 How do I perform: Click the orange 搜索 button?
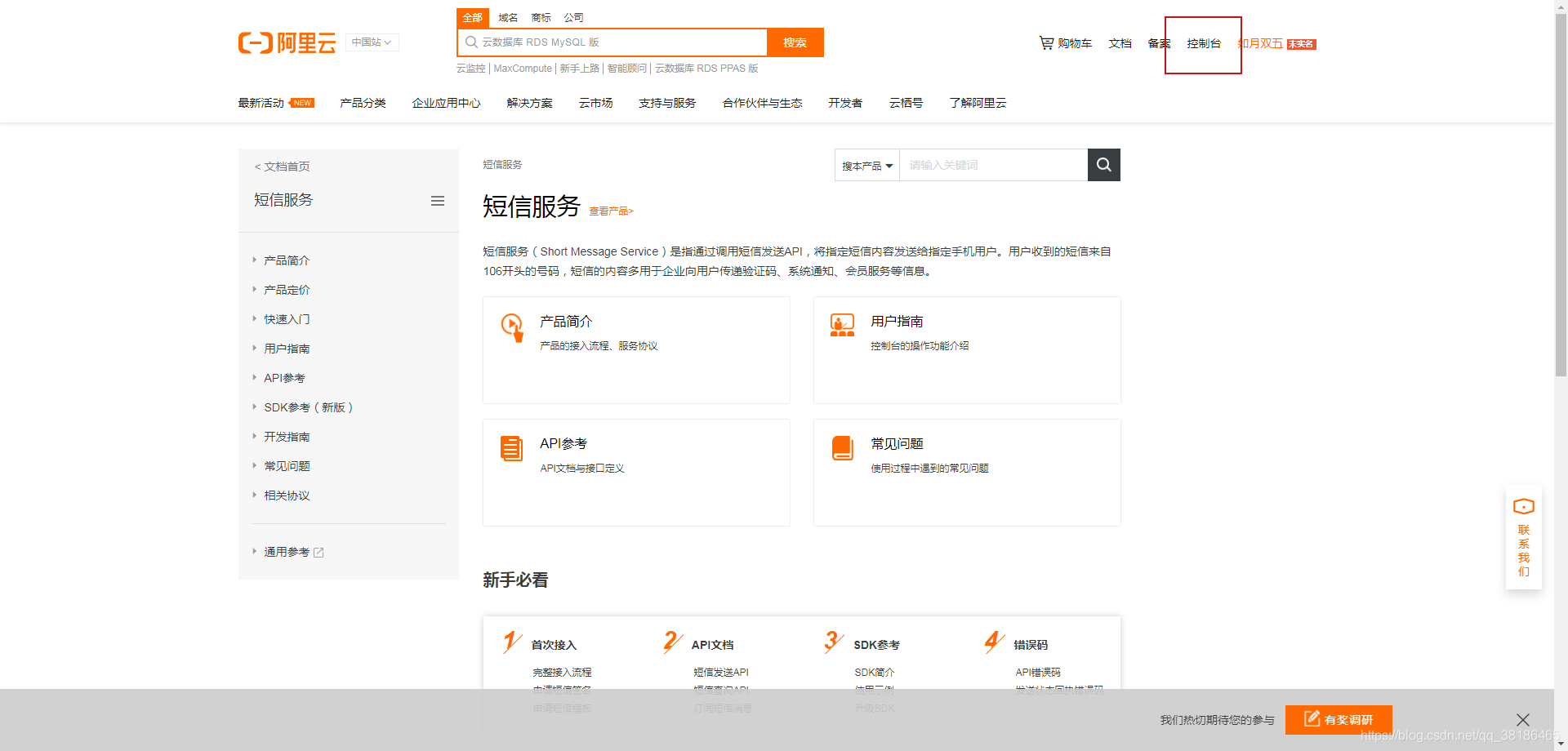coord(794,42)
